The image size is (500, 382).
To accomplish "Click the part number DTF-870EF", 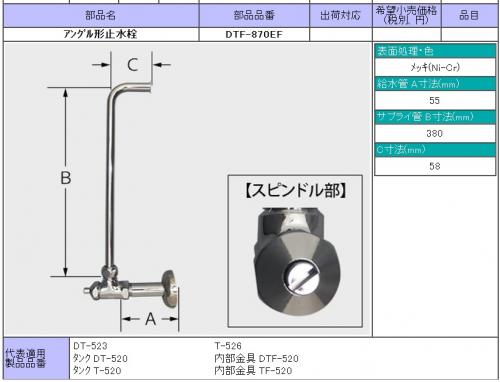I will pos(254,34).
